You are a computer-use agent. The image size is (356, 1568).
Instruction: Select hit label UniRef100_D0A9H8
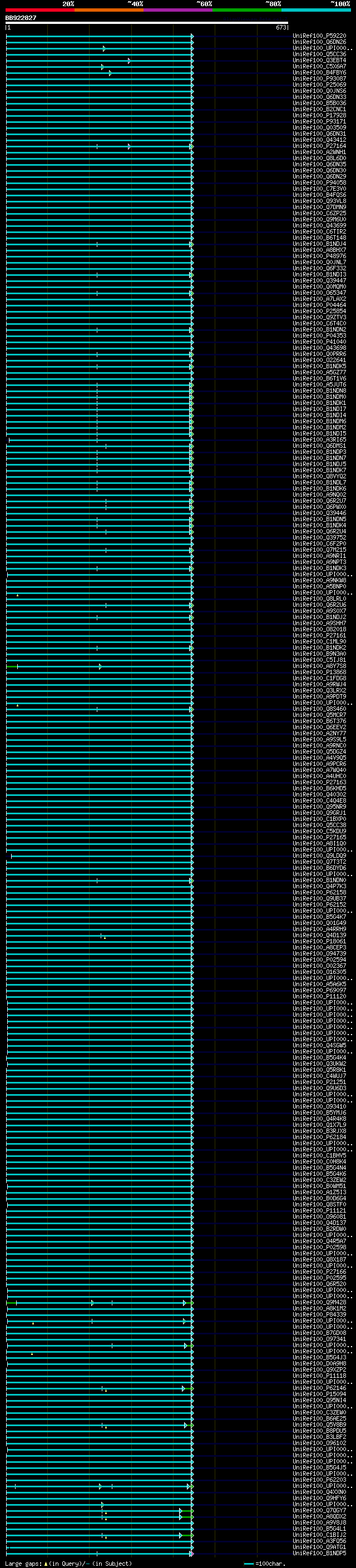pos(319,1363)
